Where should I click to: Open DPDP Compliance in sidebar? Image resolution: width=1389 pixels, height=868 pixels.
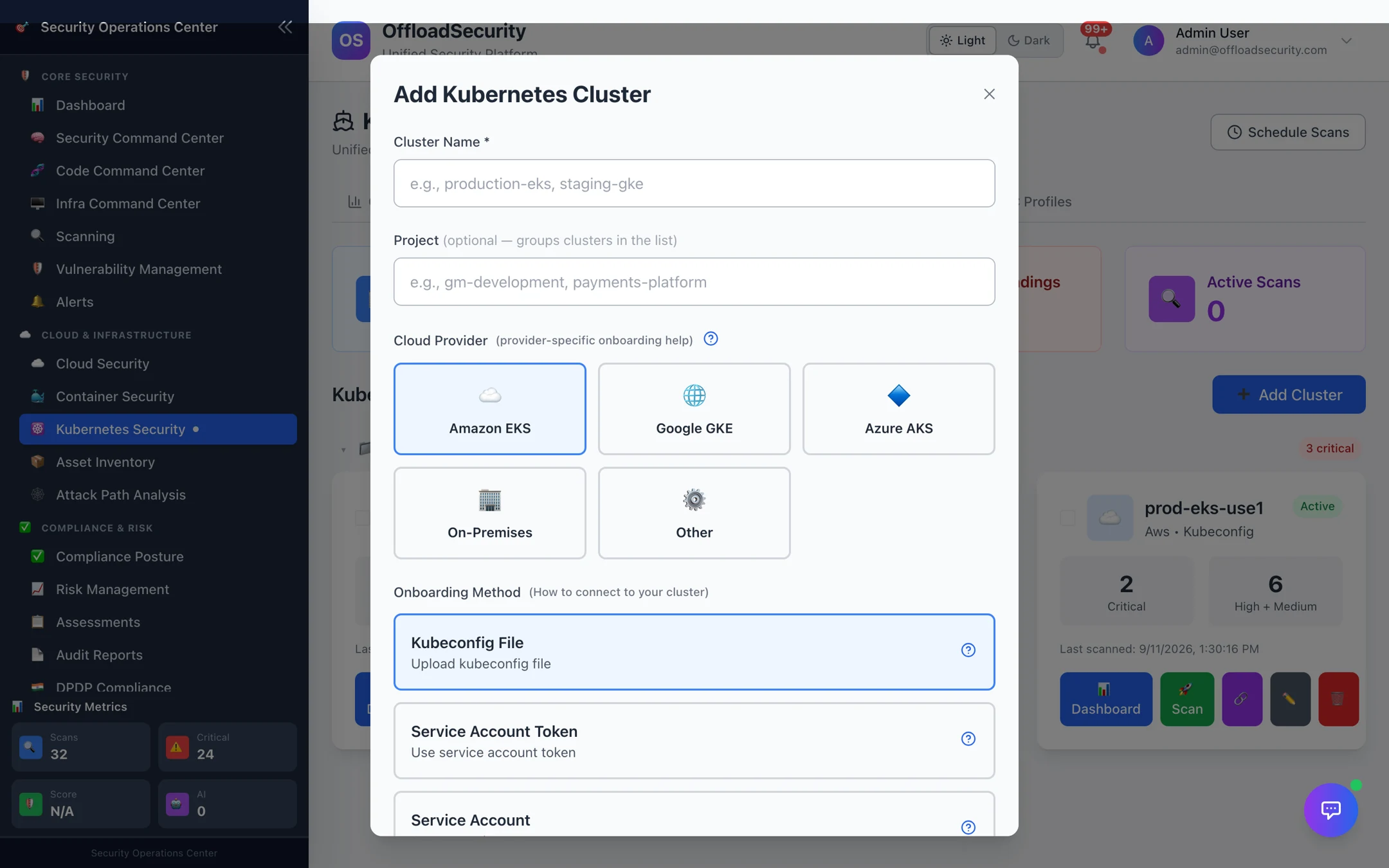pyautogui.click(x=158, y=686)
